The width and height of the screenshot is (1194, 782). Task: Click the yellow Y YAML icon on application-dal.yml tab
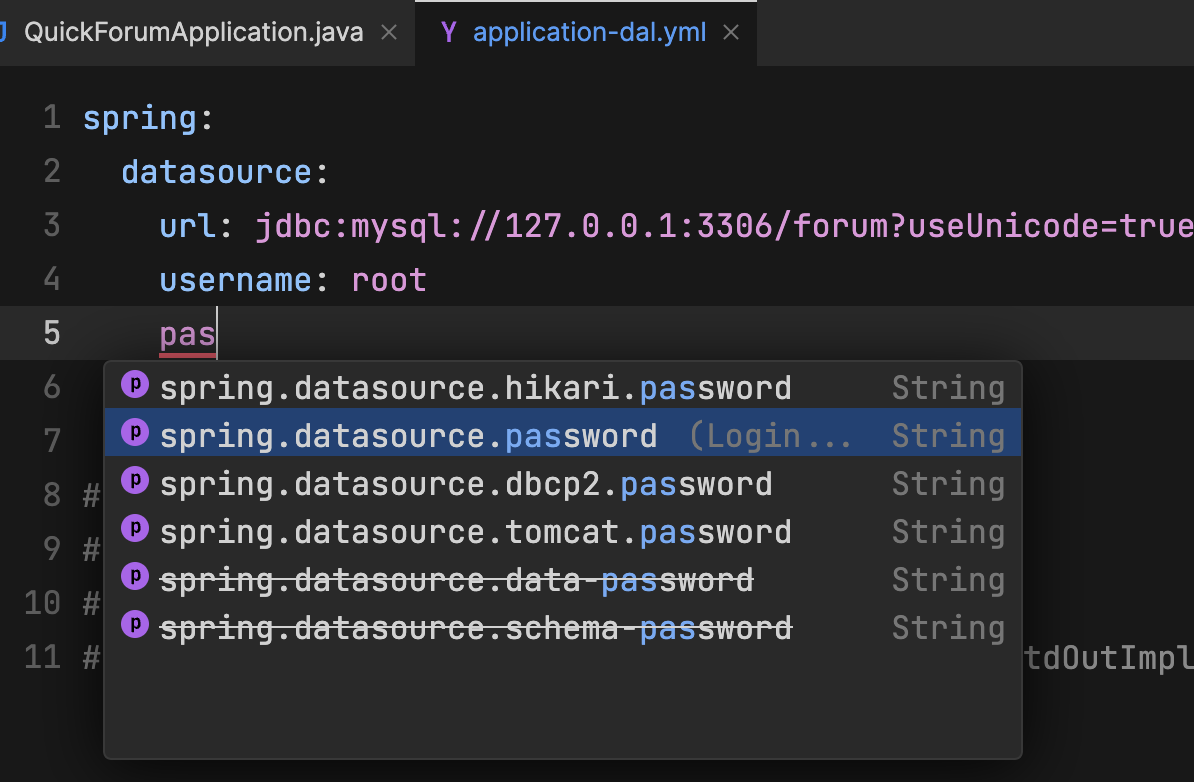click(447, 31)
